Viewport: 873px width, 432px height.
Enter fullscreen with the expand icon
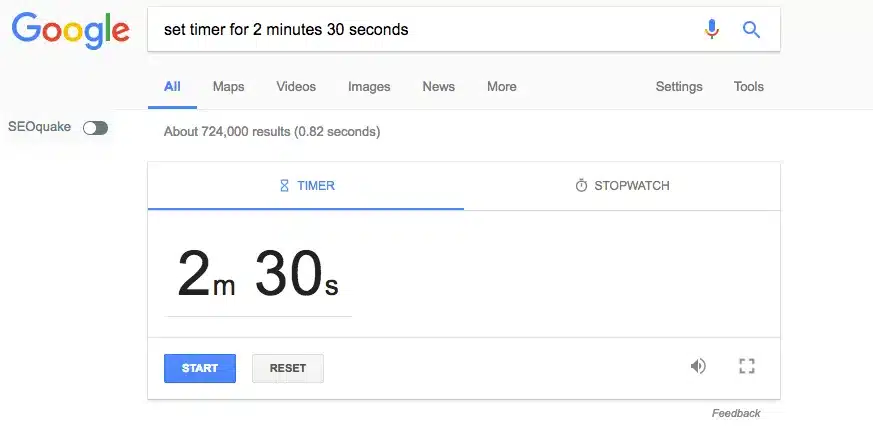point(746,366)
